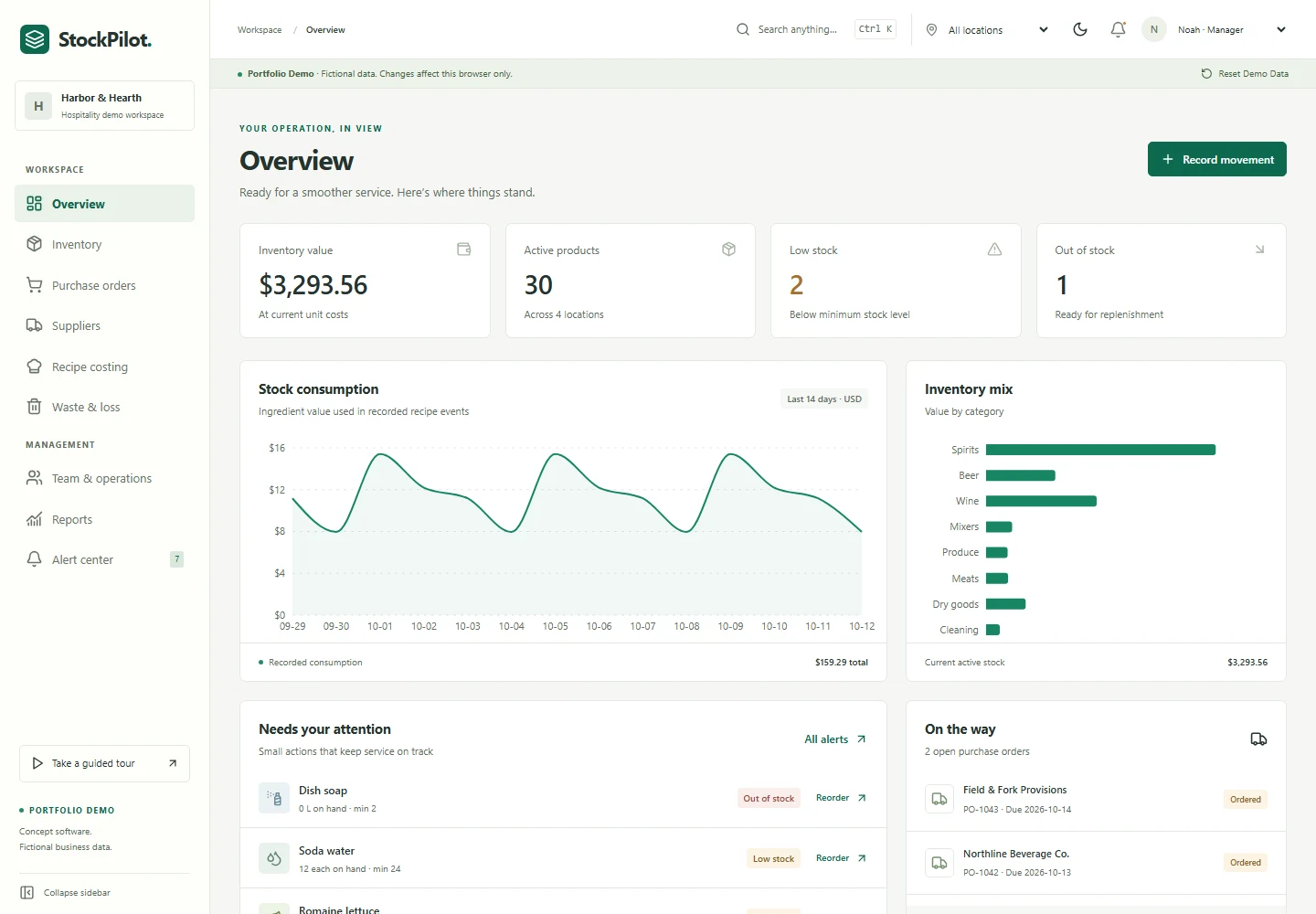
Task: Open the Suppliers page
Action: [x=104, y=325]
